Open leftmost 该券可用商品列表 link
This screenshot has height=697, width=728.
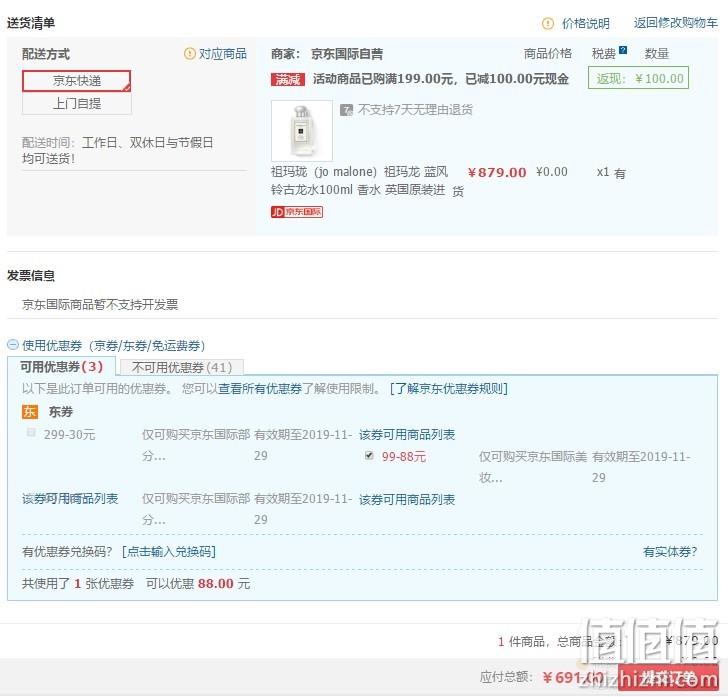coord(70,499)
